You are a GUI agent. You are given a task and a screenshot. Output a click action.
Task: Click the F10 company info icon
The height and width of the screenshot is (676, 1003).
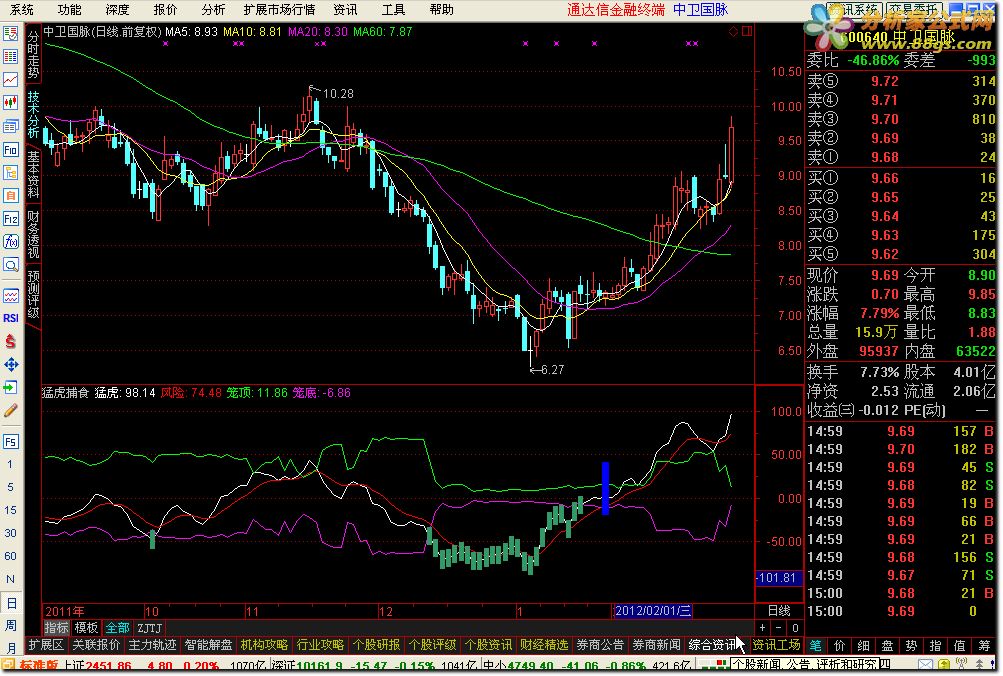coord(11,150)
